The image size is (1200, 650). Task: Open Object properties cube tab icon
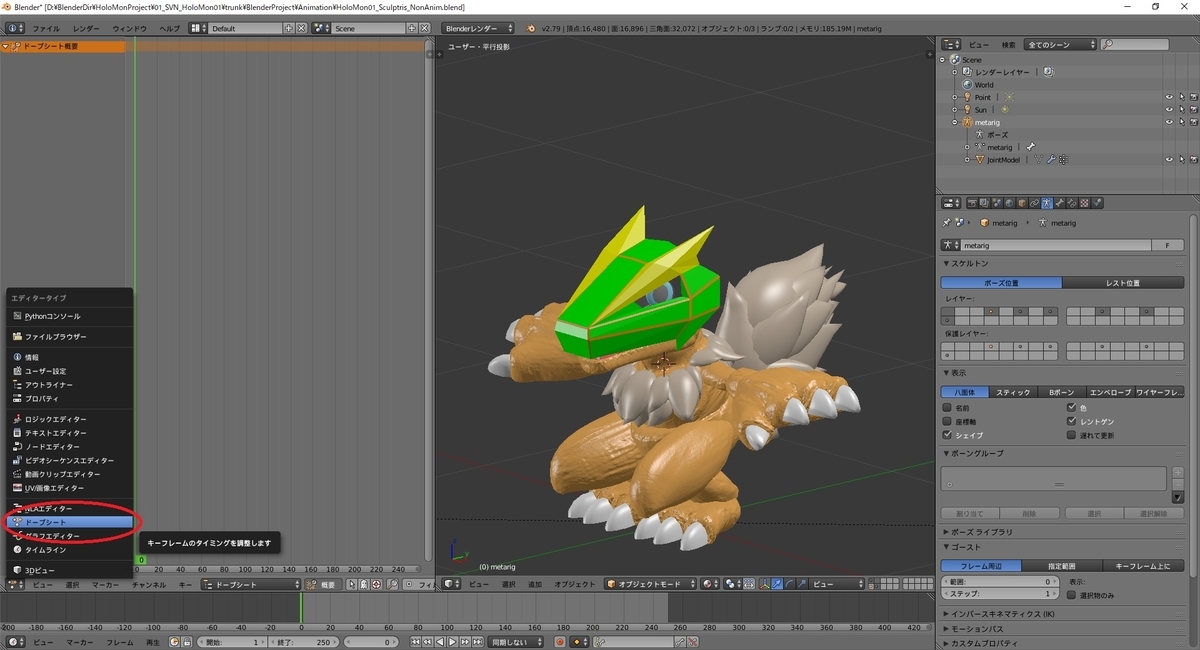(x=1022, y=203)
